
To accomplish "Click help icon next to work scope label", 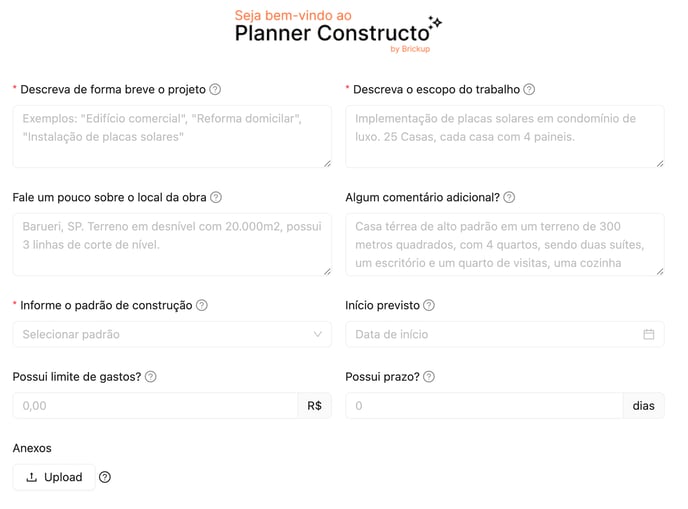I will click(x=529, y=89).
